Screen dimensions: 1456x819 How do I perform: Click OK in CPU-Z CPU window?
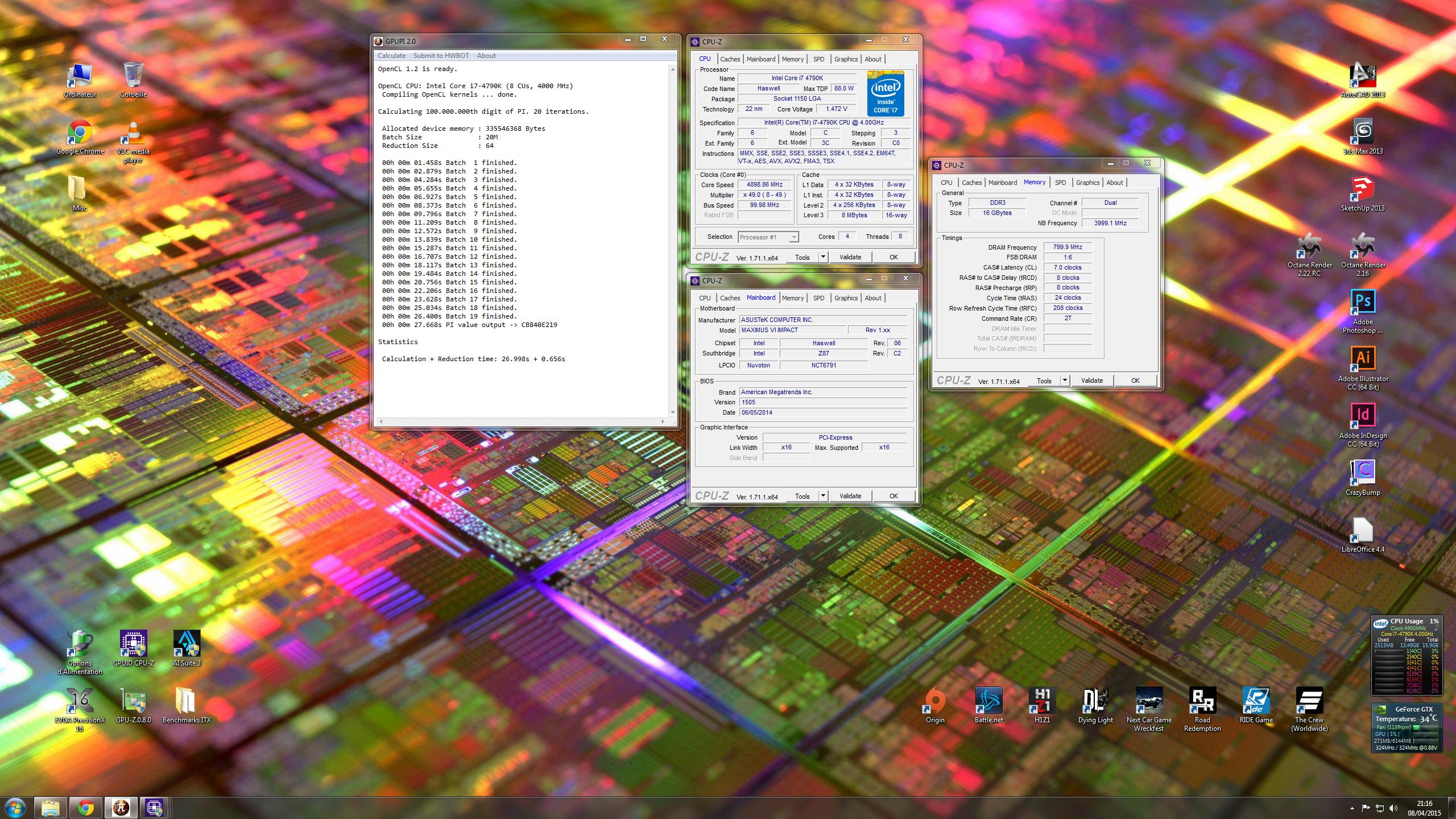894,257
